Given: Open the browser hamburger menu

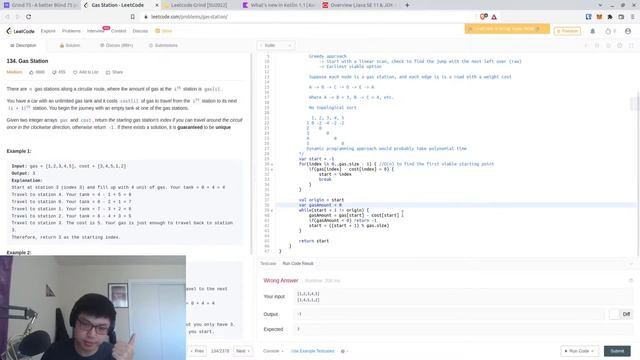Looking at the screenshot, I should (x=633, y=17).
